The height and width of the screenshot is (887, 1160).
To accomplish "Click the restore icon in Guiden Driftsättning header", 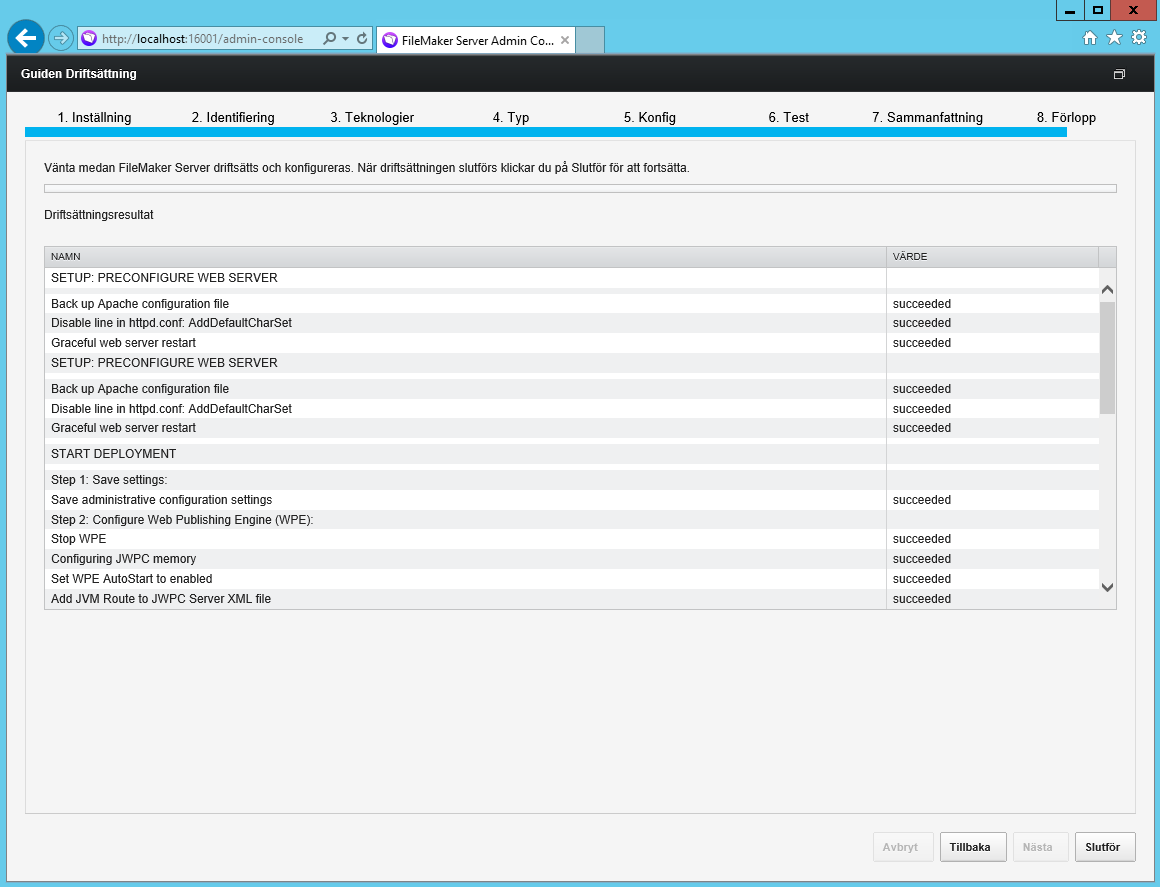I will click(1119, 74).
